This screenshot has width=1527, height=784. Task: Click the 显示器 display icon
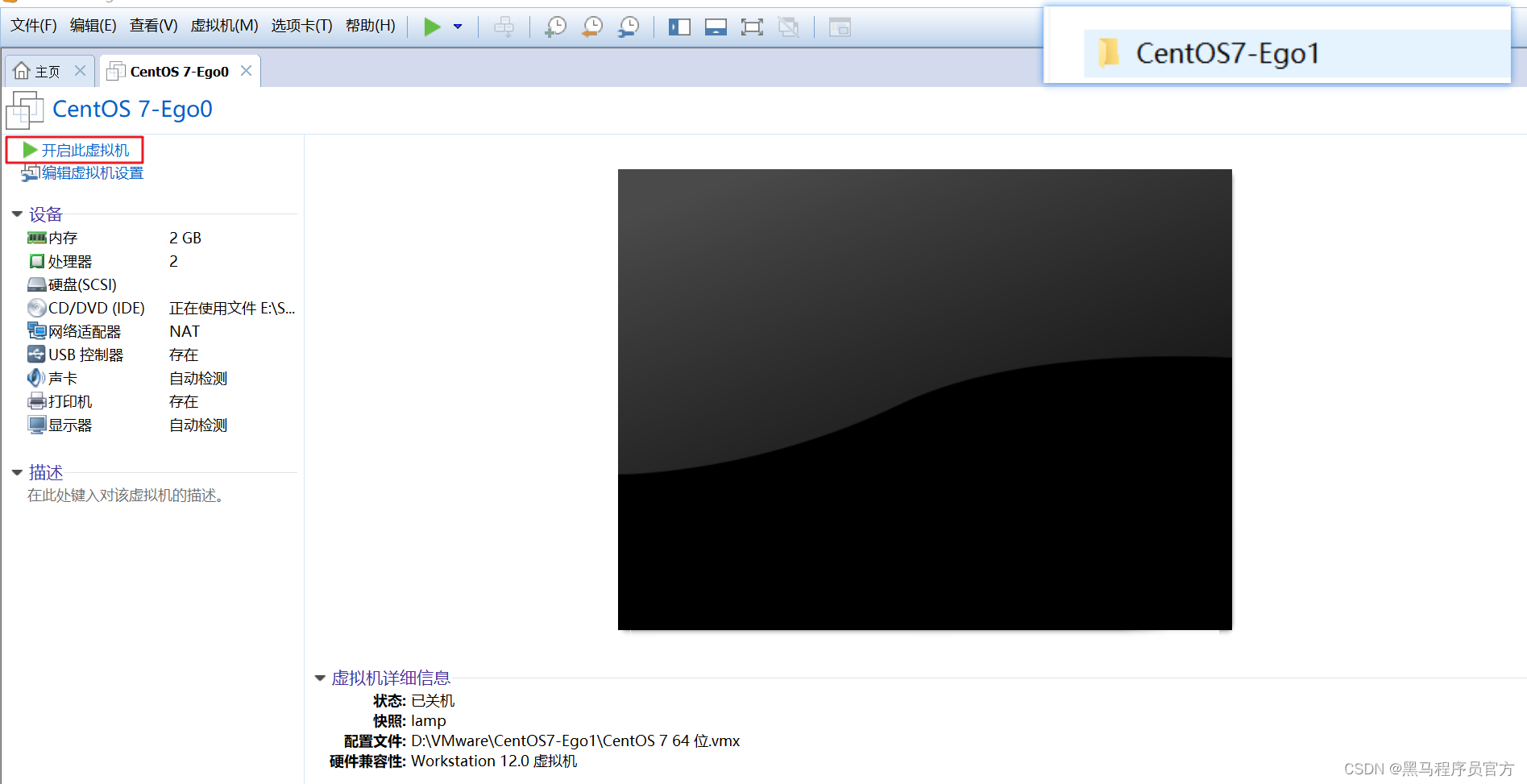tap(37, 425)
